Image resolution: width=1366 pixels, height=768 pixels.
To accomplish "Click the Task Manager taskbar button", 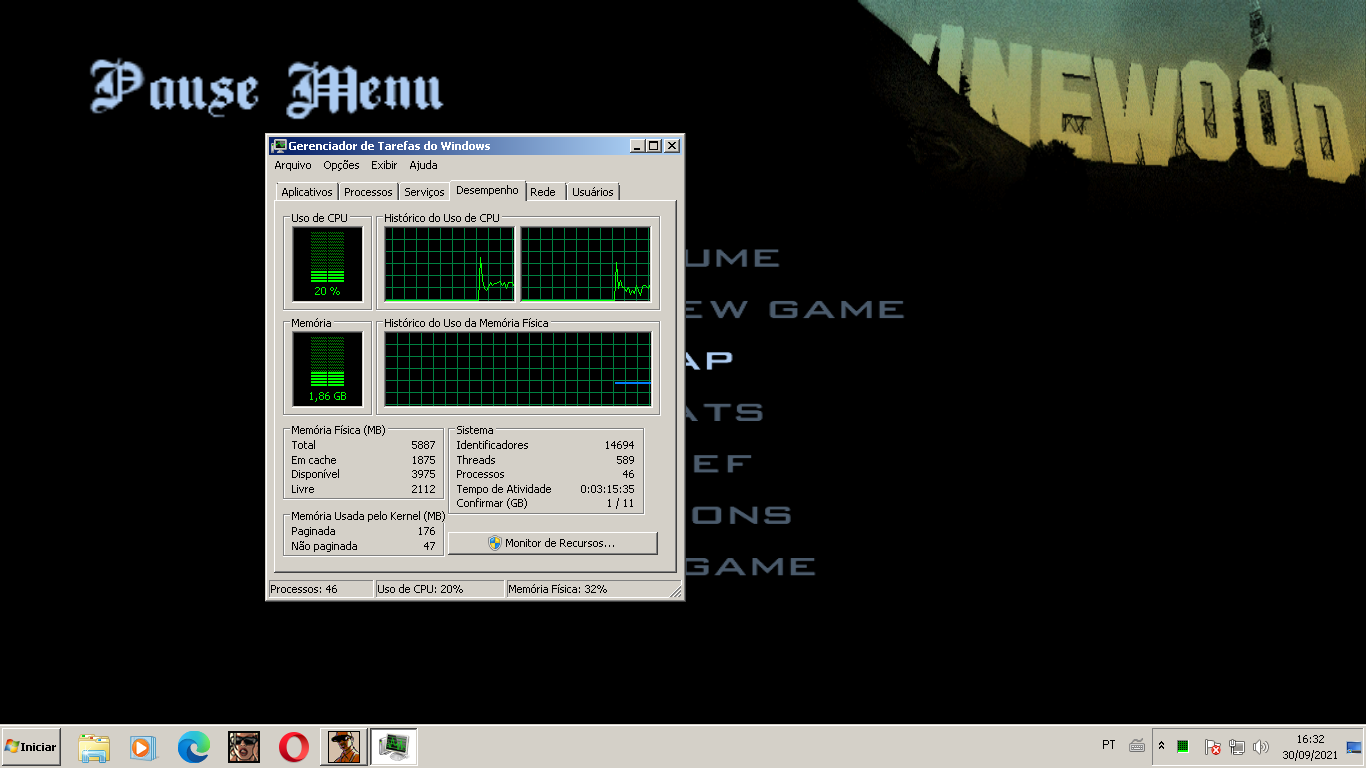I will point(394,747).
